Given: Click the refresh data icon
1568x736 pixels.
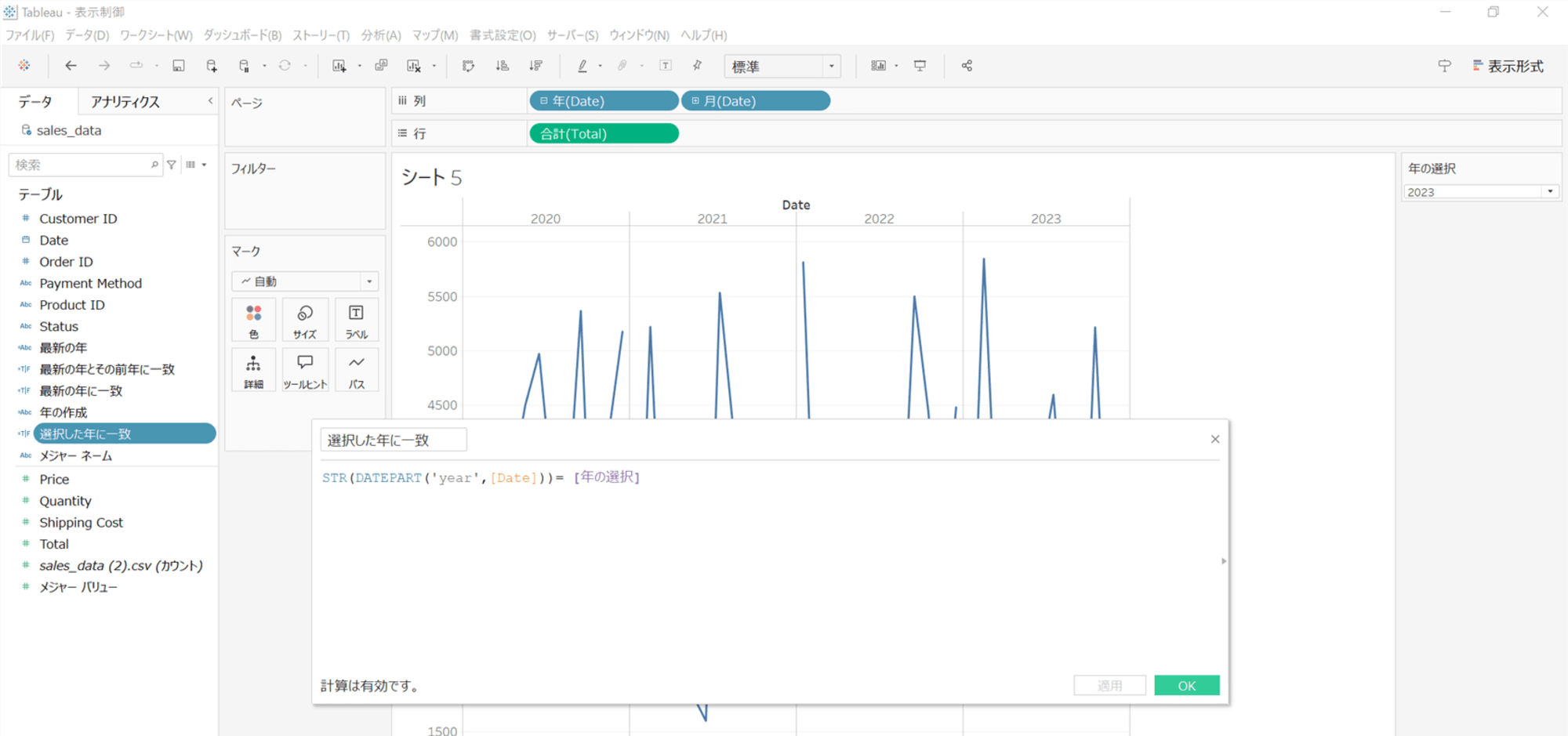Looking at the screenshot, I should point(285,66).
